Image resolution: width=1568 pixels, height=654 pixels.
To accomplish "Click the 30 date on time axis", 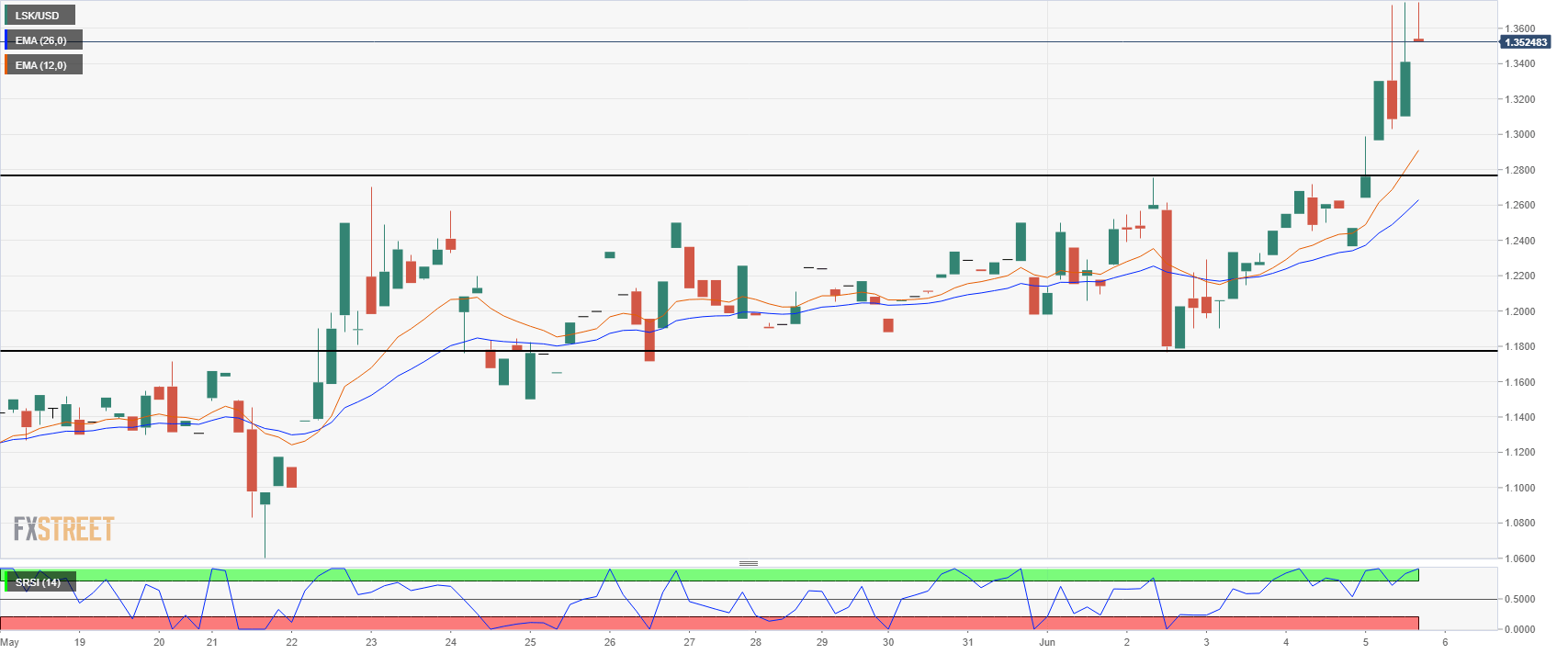I will pyautogui.click(x=888, y=643).
